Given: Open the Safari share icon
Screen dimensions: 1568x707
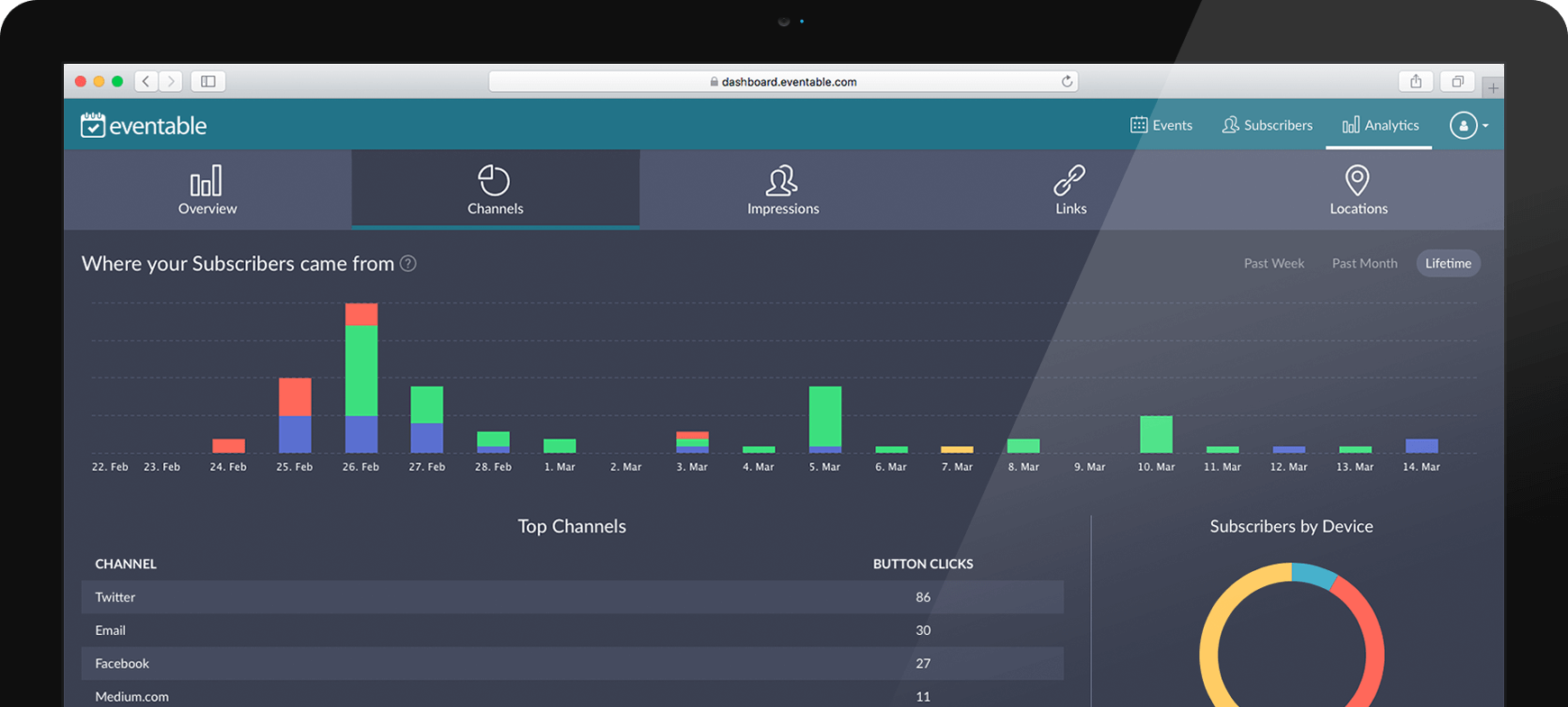Looking at the screenshot, I should click(x=1416, y=81).
